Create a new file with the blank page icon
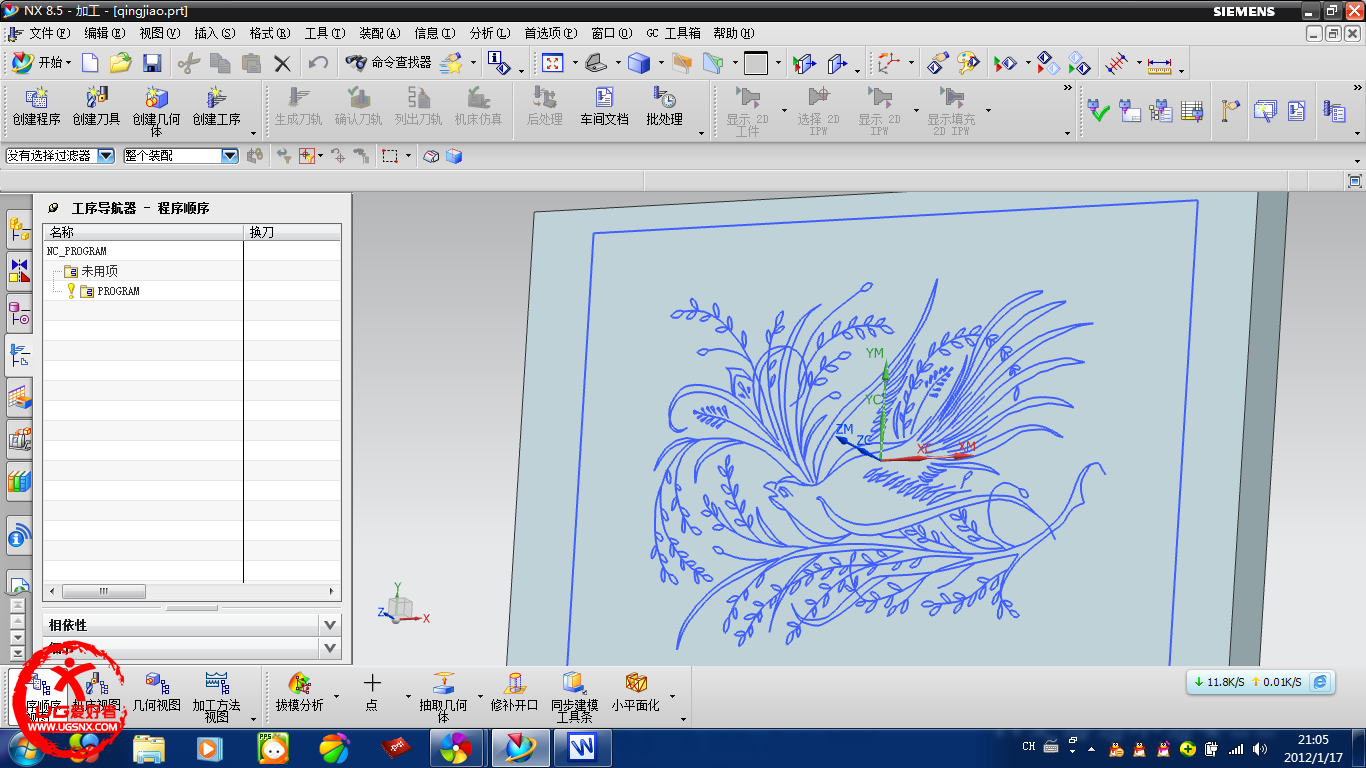Image resolution: width=1366 pixels, height=768 pixels. [90, 63]
